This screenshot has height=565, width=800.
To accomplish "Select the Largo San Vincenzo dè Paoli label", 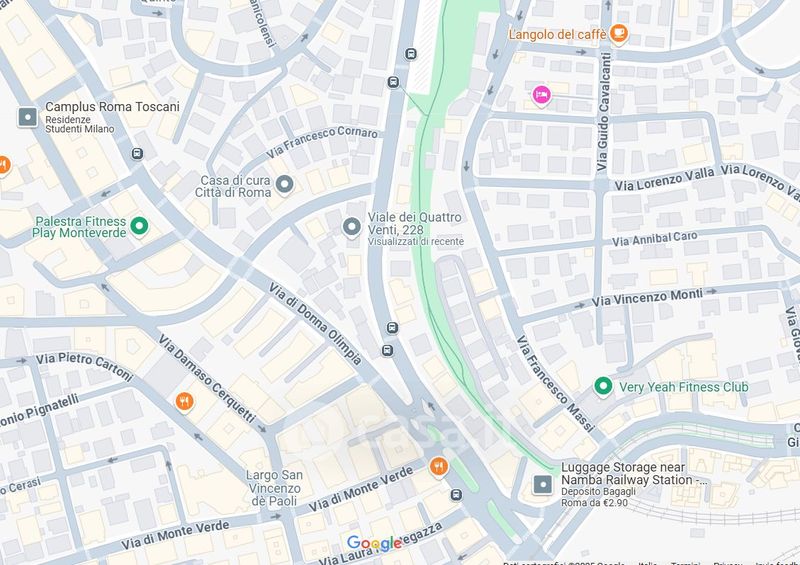I will click(274, 488).
